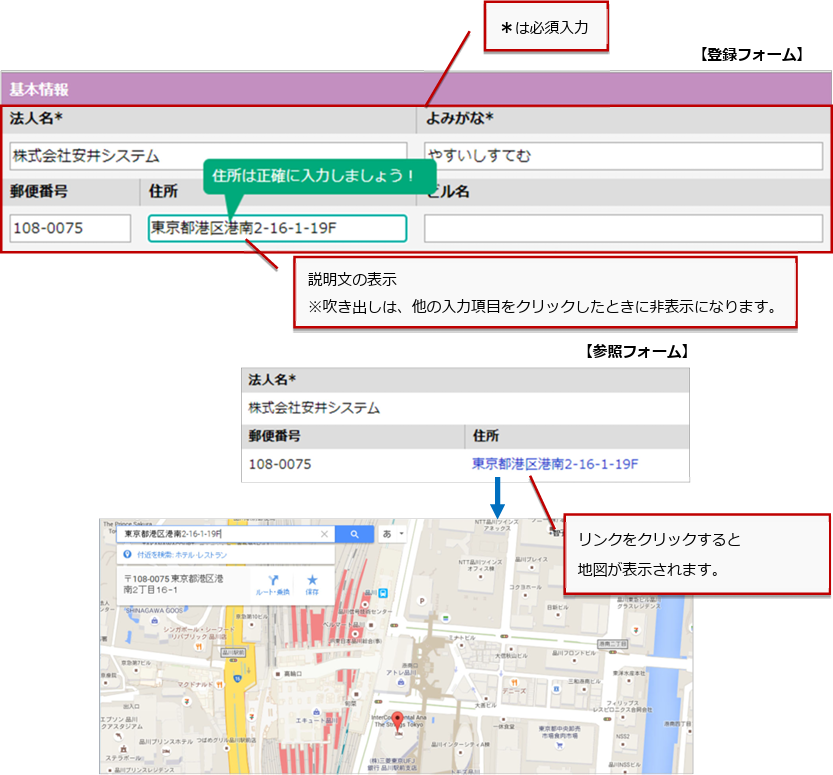
Task: Click the 付近を検索 location pin icon
Action: point(128,555)
